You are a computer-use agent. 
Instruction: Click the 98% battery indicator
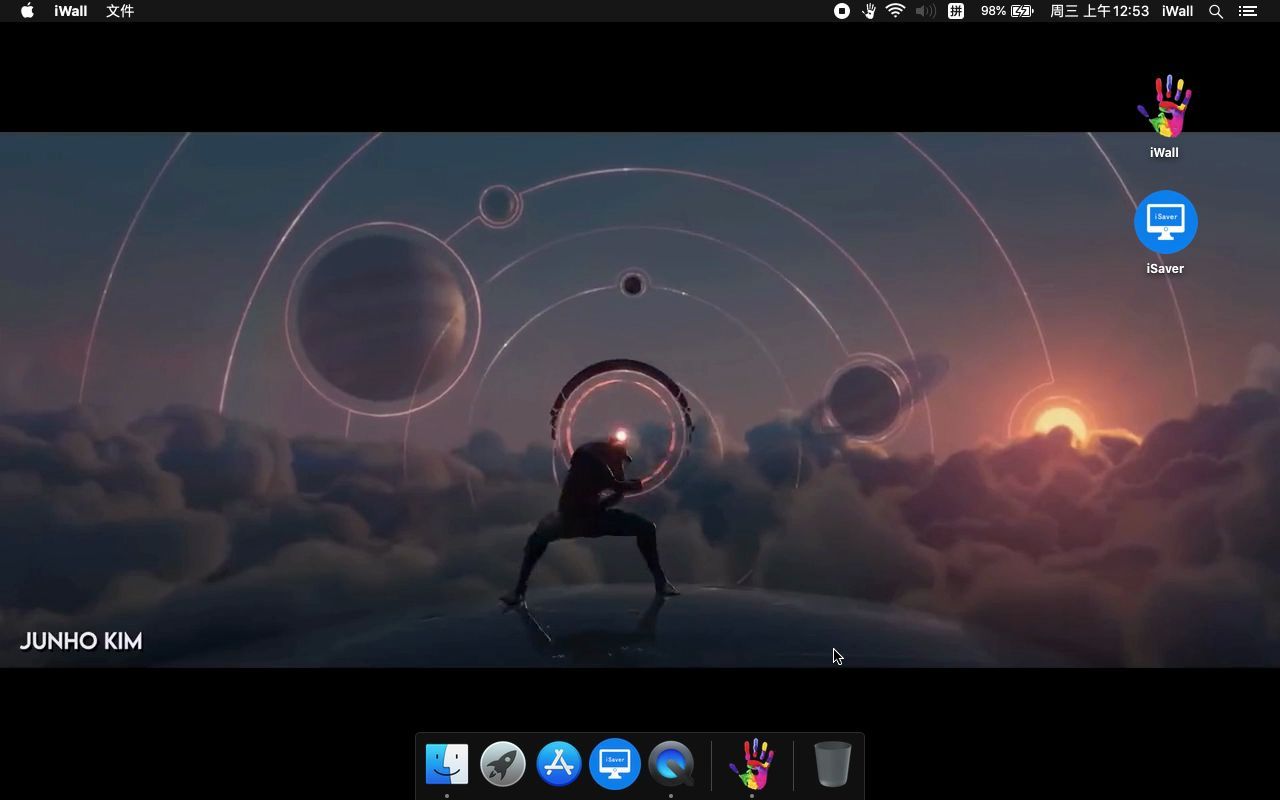1006,11
